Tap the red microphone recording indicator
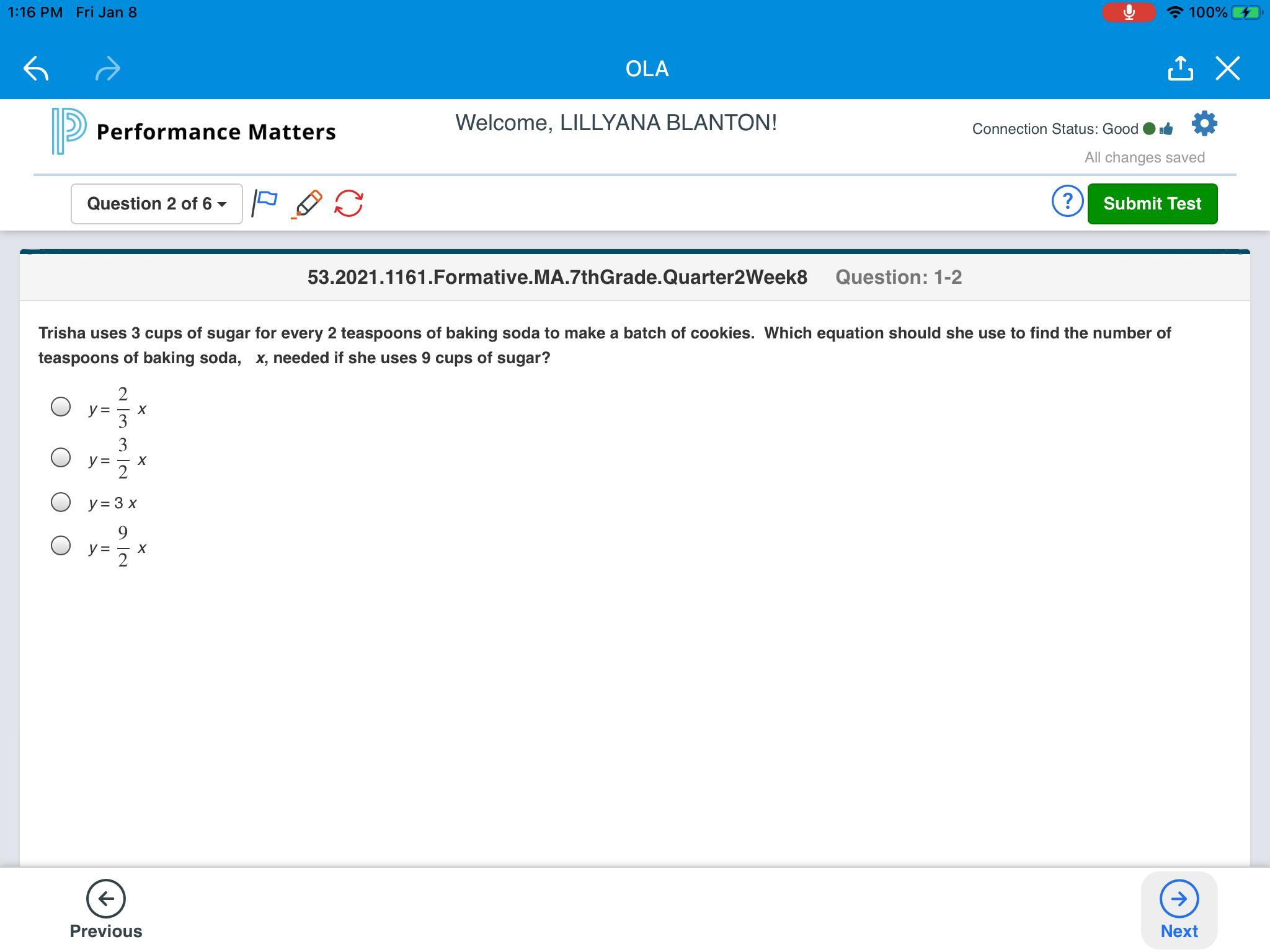The image size is (1270, 952). 1129,12
